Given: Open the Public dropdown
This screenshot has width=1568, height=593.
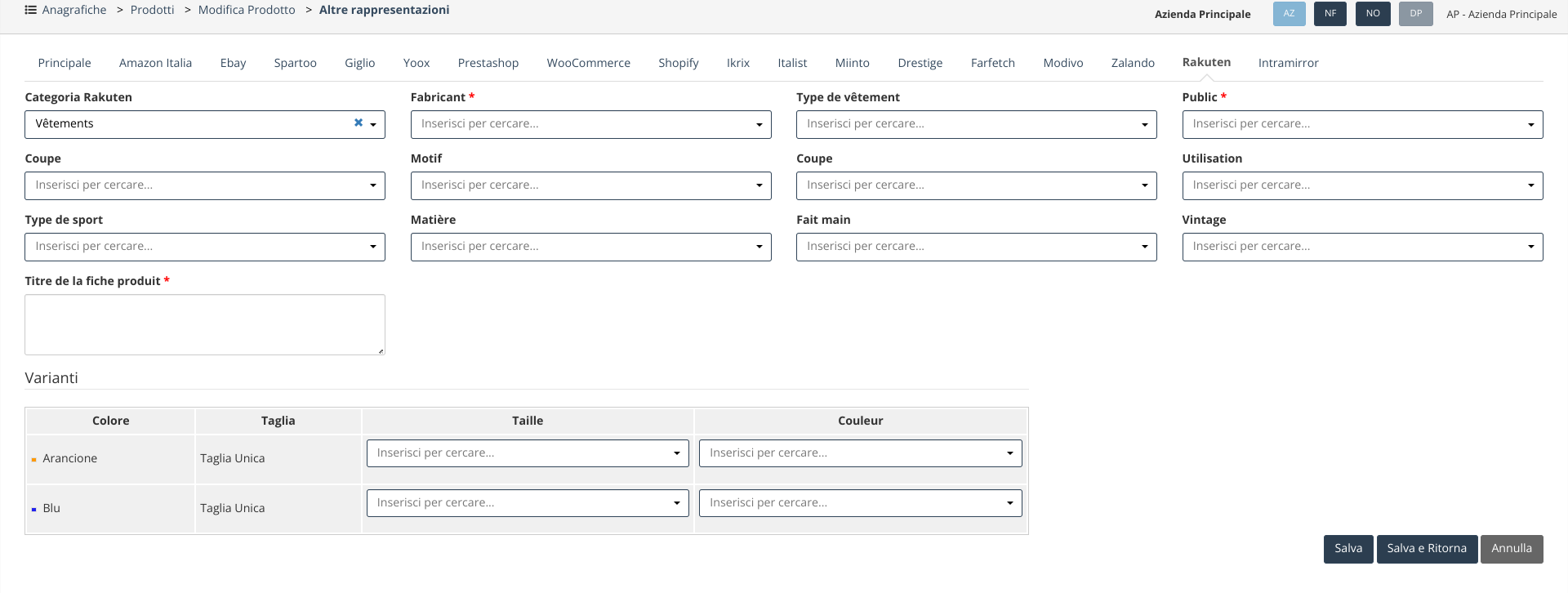Looking at the screenshot, I should (x=1362, y=124).
